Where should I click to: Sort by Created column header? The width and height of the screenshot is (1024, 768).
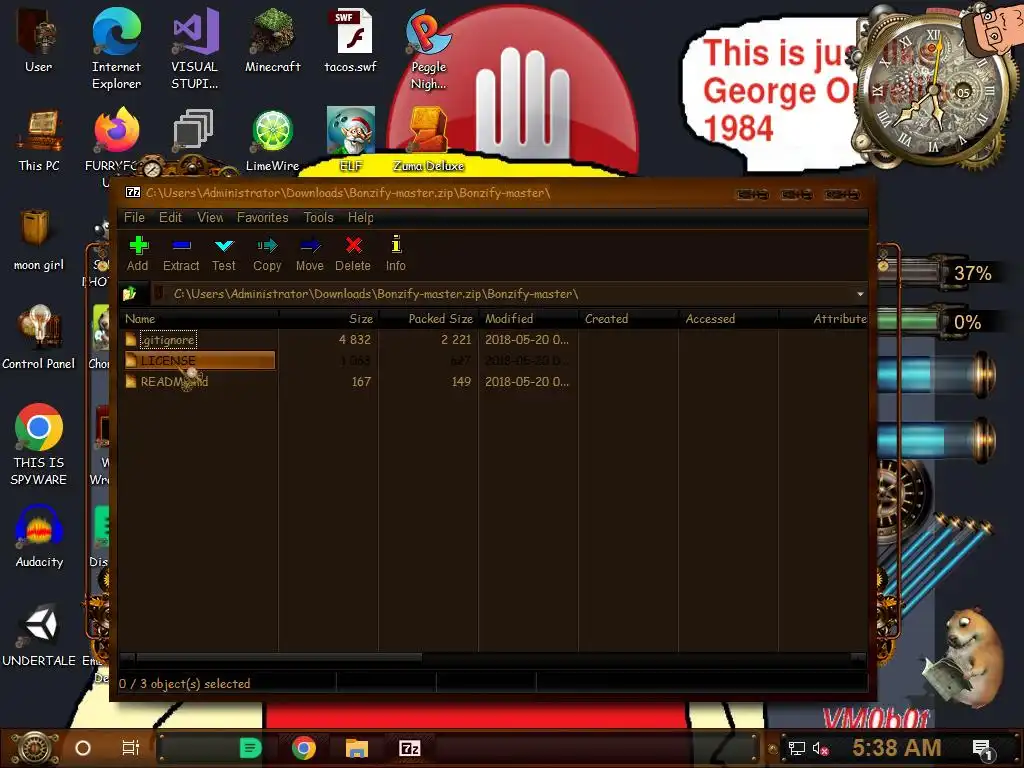628,319
